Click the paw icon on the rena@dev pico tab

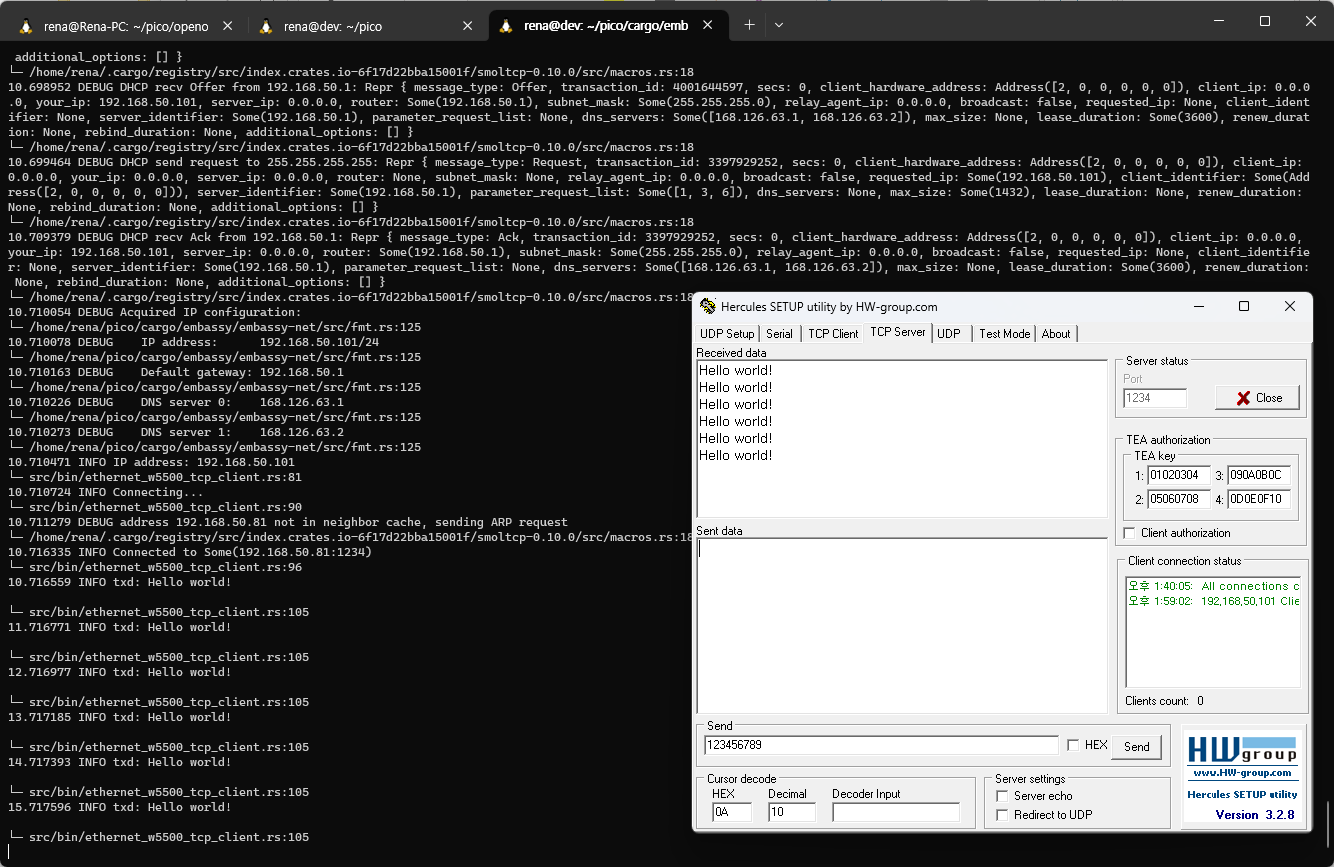point(265,25)
